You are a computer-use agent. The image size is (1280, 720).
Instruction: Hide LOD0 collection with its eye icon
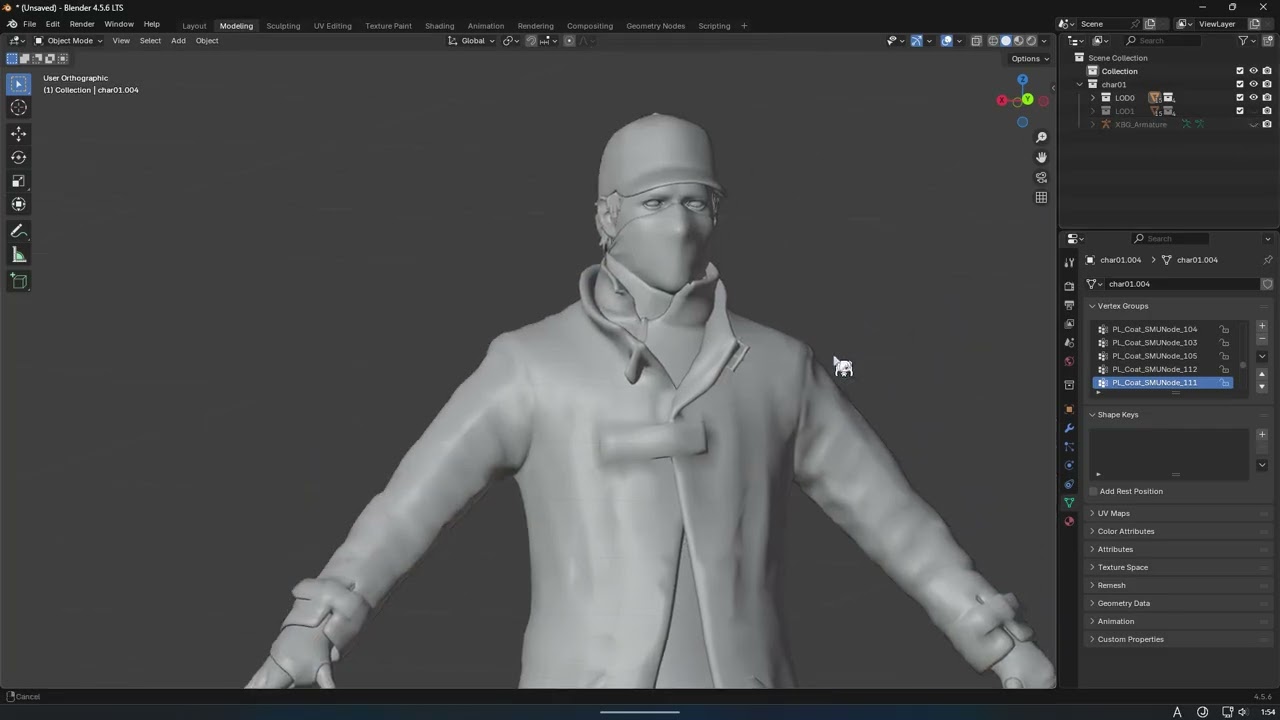click(x=1253, y=98)
